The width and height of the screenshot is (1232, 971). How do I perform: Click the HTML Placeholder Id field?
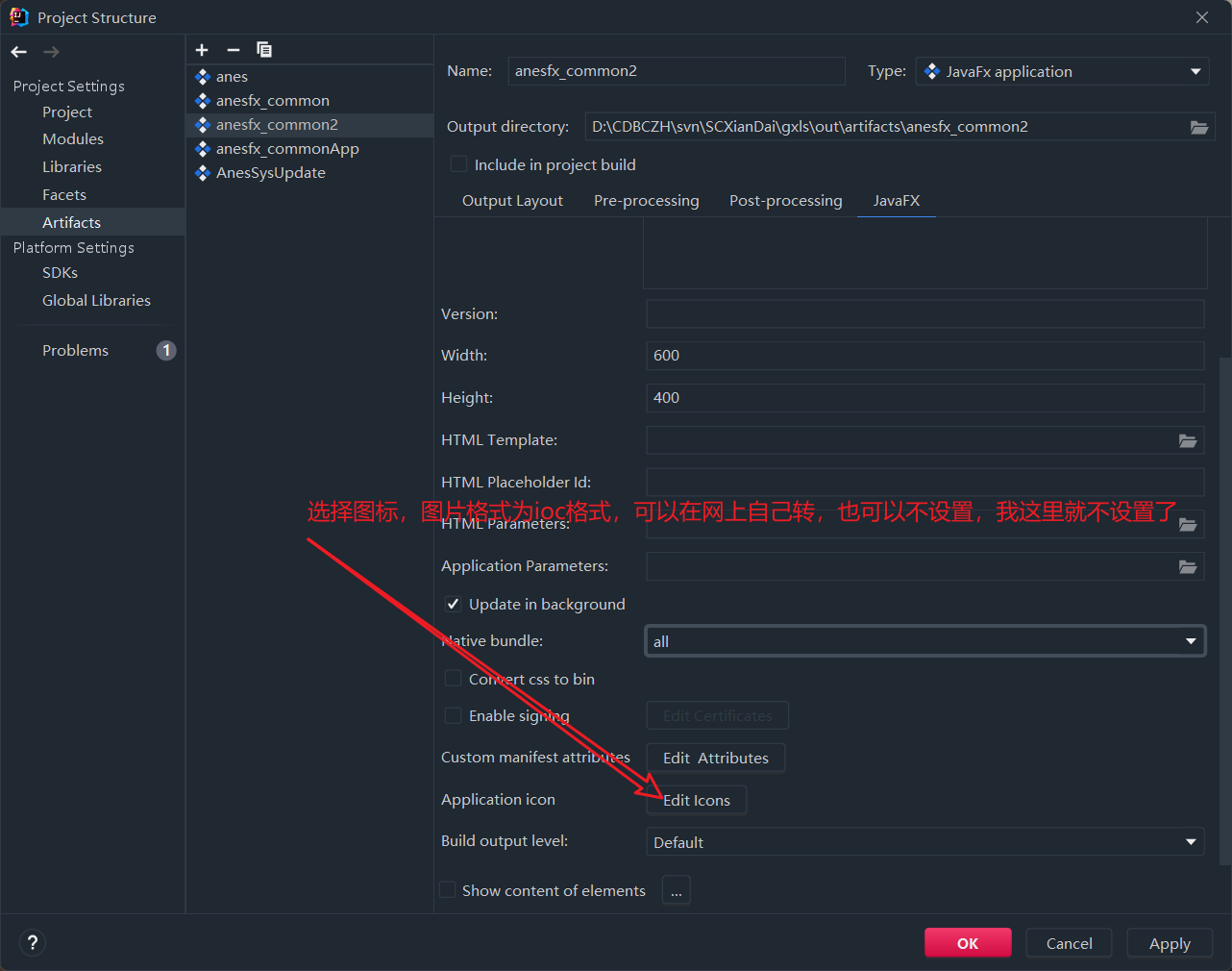coord(924,482)
